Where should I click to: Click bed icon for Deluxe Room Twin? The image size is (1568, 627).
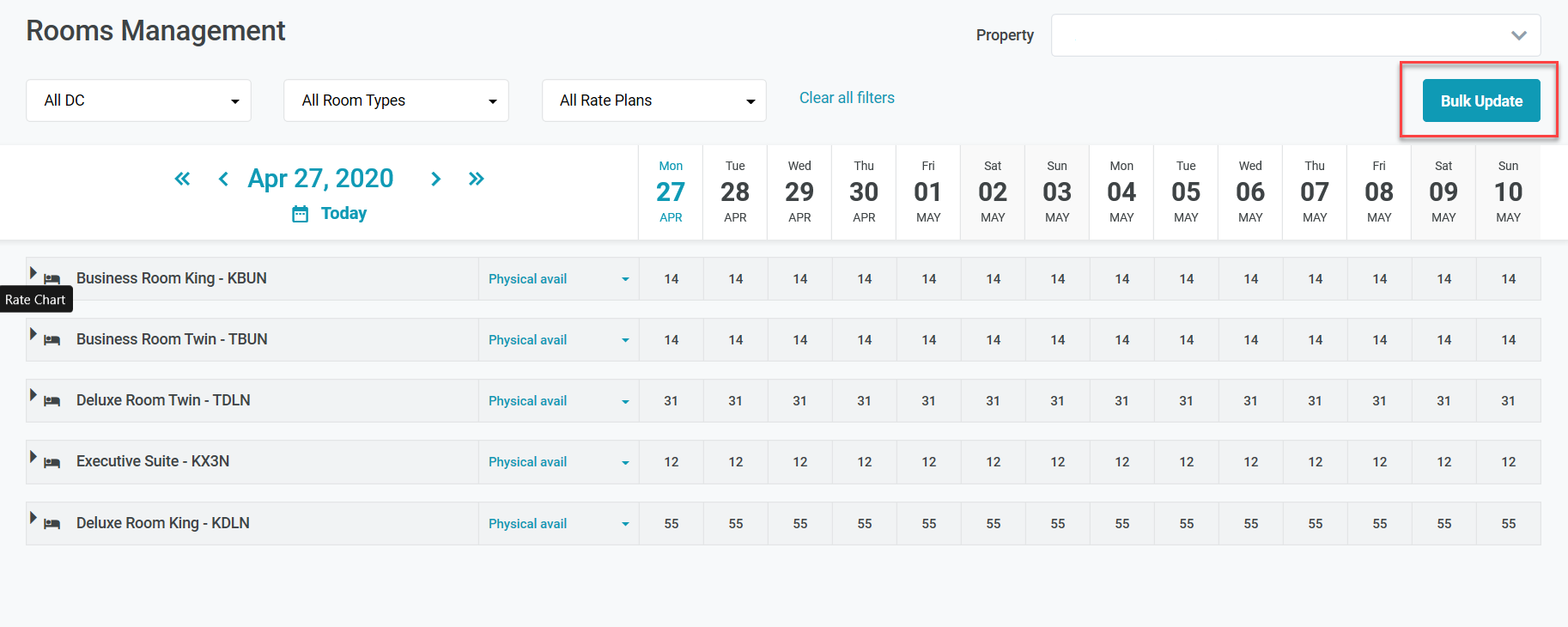pos(52,401)
